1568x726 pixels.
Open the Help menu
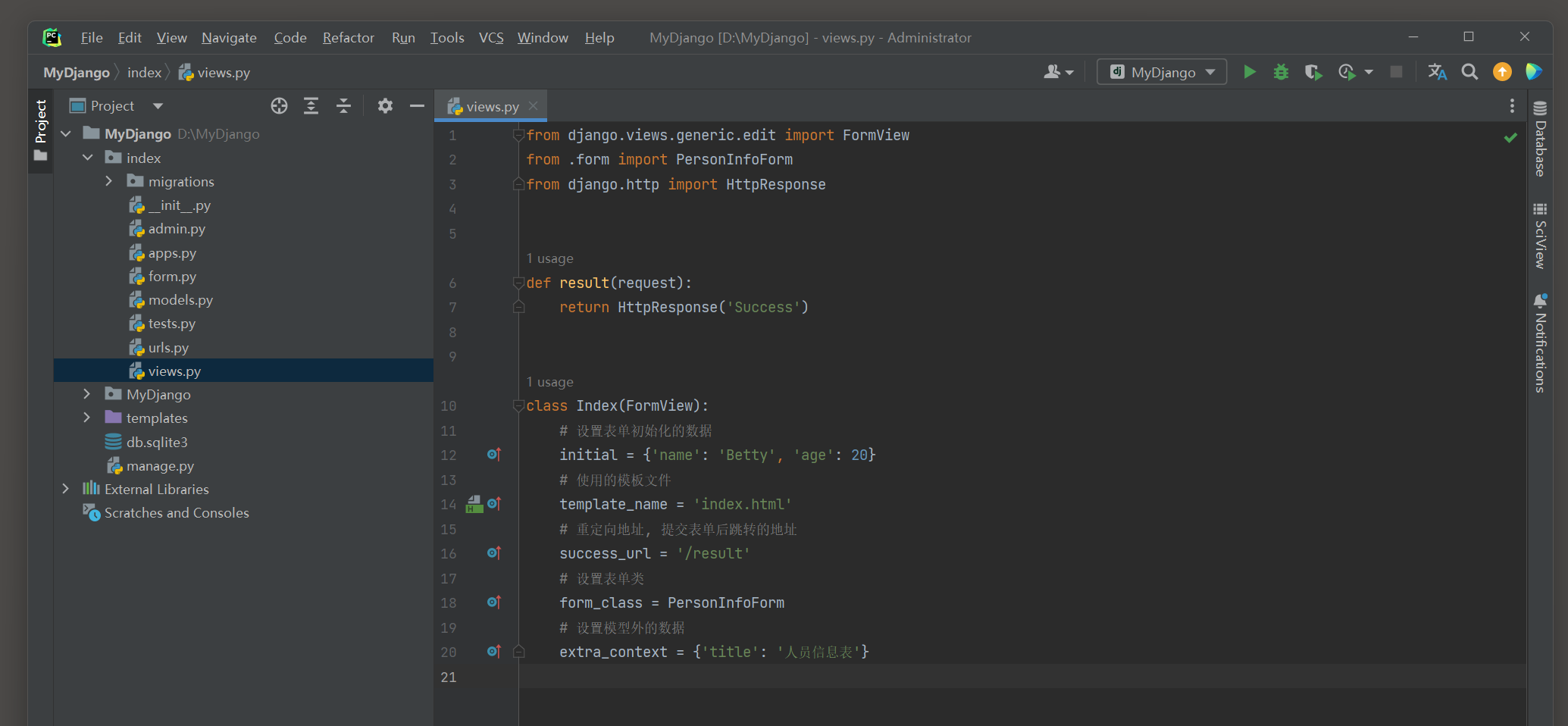pyautogui.click(x=599, y=38)
